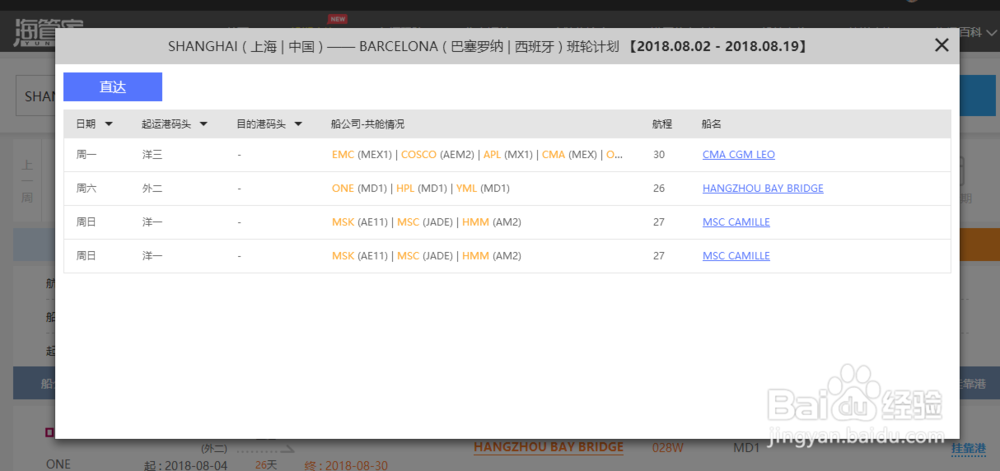Click YML carrier in 周六 row
Image resolution: width=1000 pixels, height=471 pixels.
tap(467, 188)
